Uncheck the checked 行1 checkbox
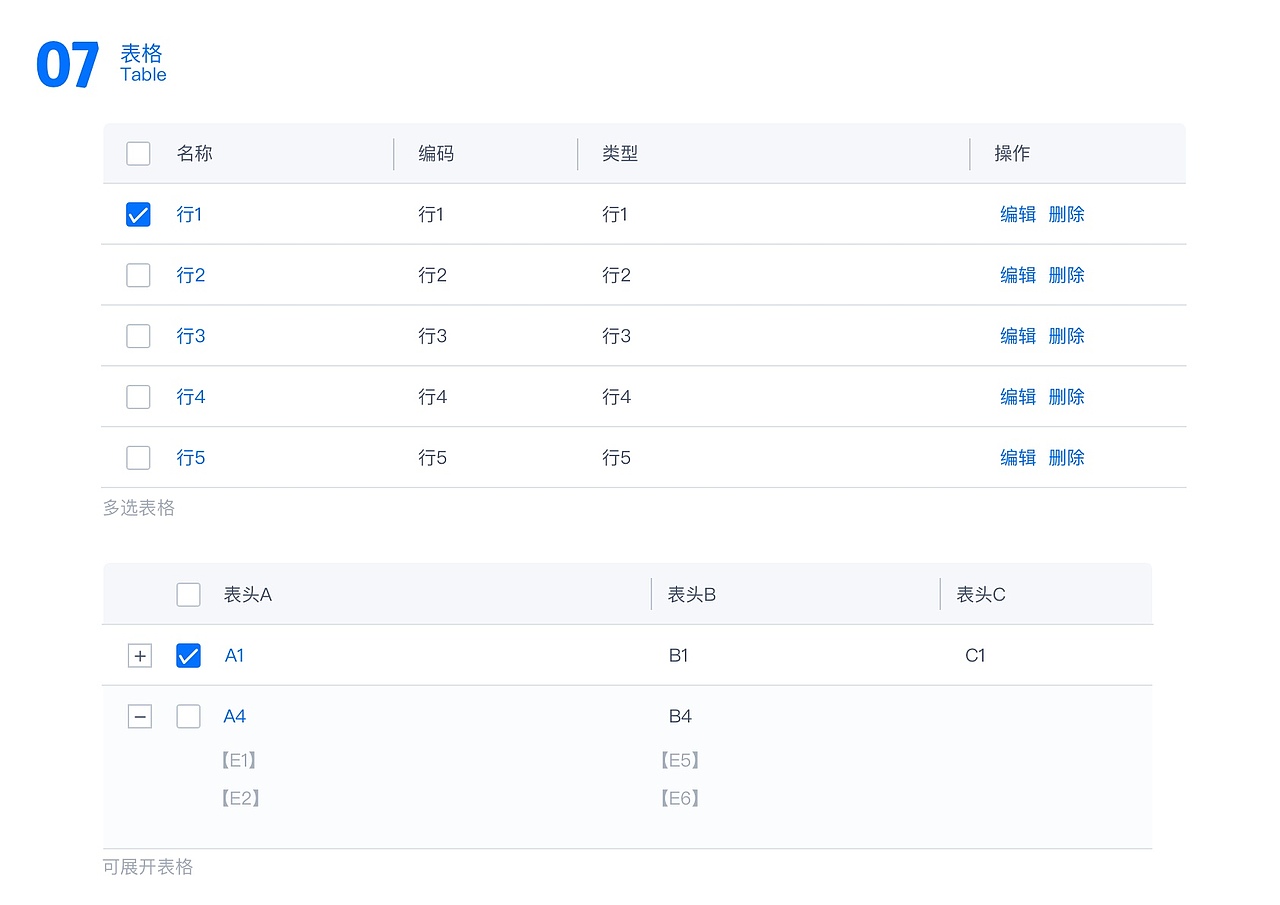The image size is (1280, 905). 138,214
